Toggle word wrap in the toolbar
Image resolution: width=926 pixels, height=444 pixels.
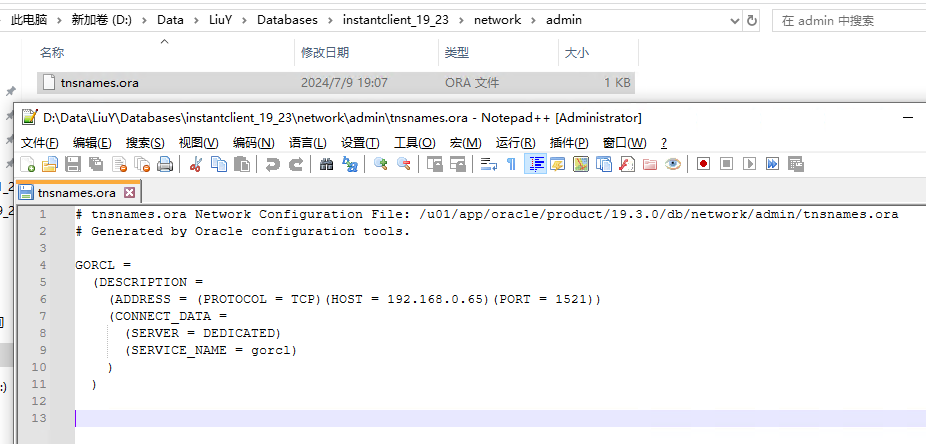488,164
